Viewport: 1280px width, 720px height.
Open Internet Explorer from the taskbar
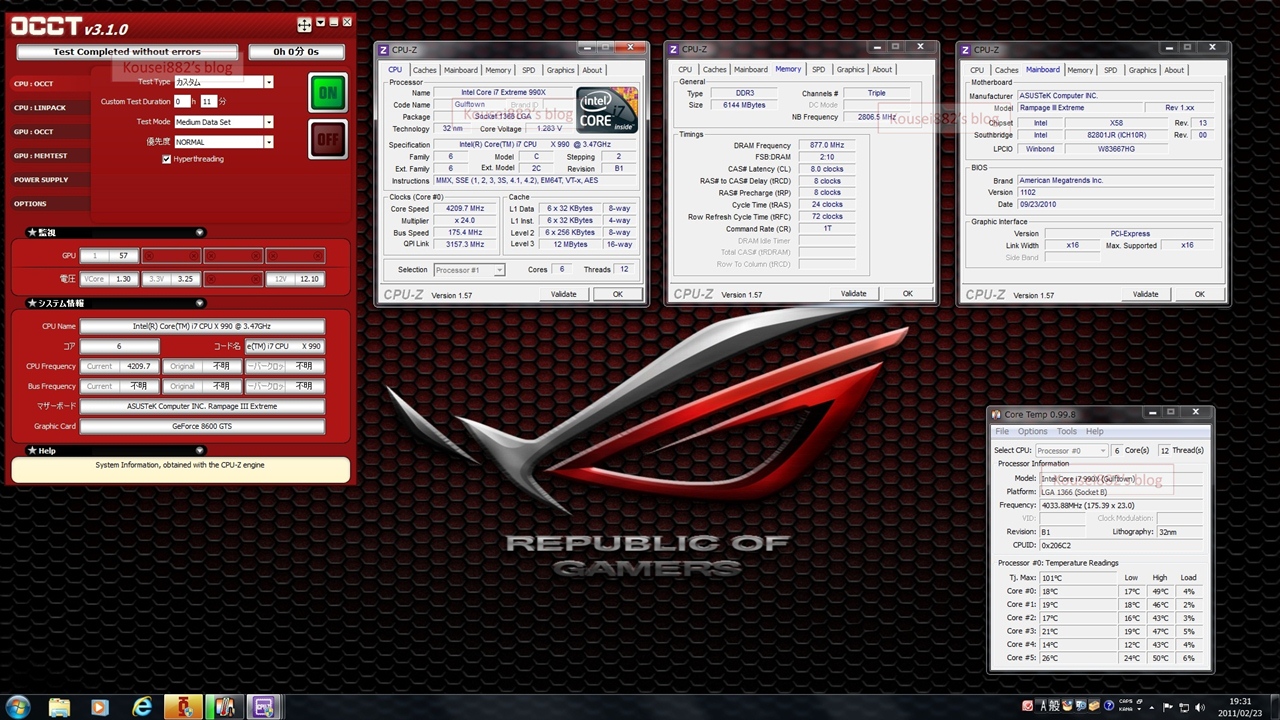tap(143, 707)
